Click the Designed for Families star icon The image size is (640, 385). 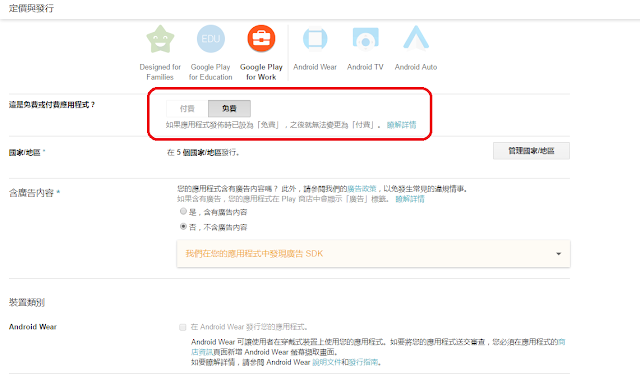click(x=160, y=39)
